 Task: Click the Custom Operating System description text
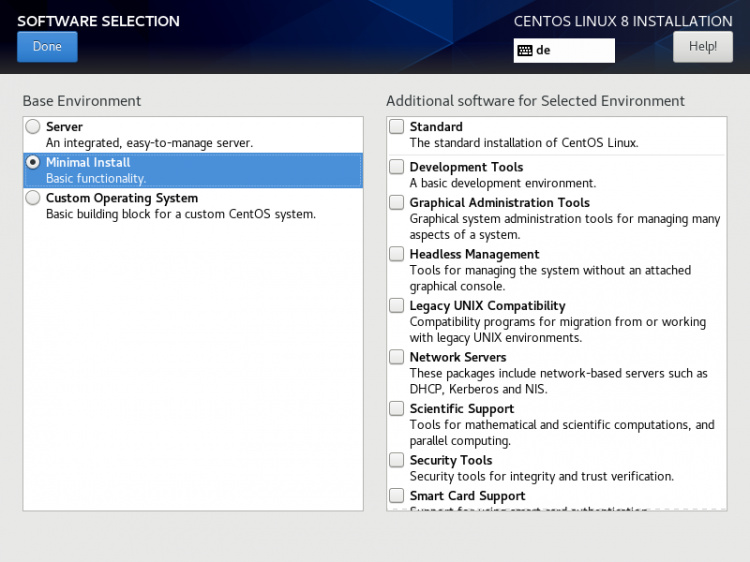click(x=180, y=214)
